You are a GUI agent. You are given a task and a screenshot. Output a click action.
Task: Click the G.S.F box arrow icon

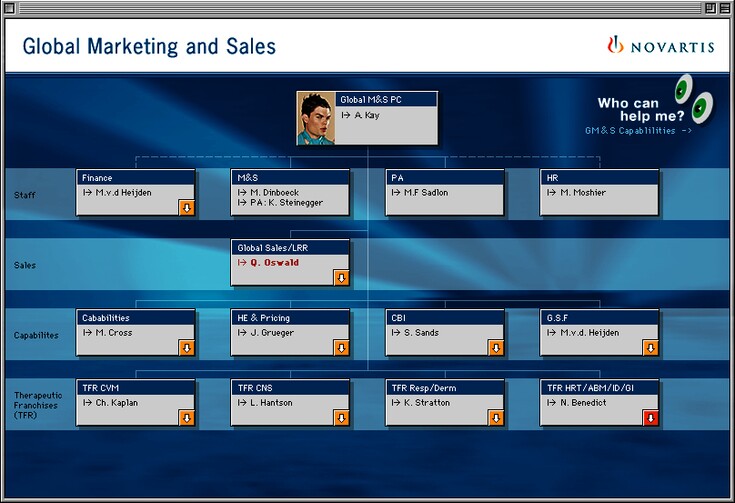tap(651, 347)
